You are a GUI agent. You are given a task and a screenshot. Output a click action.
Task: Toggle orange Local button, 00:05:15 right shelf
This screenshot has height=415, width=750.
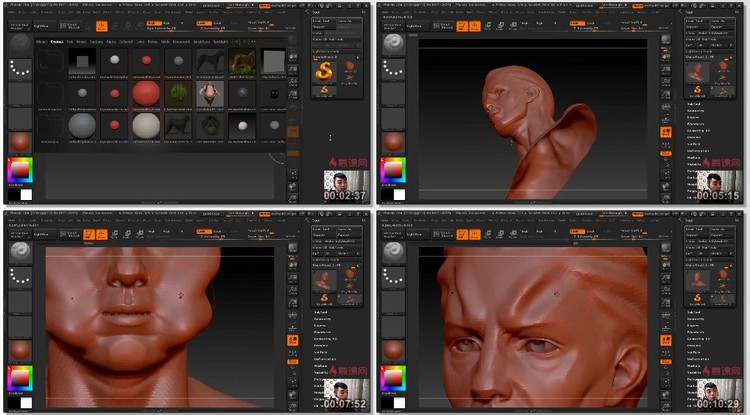(x=665, y=132)
